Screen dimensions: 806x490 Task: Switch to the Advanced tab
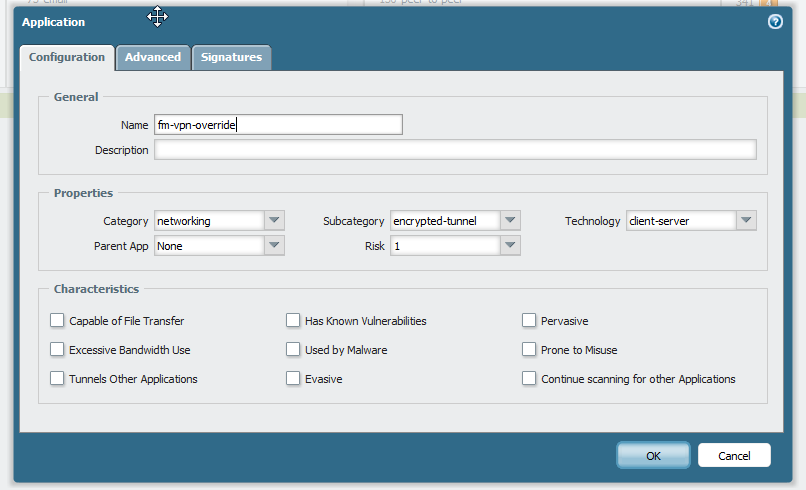[x=153, y=58]
